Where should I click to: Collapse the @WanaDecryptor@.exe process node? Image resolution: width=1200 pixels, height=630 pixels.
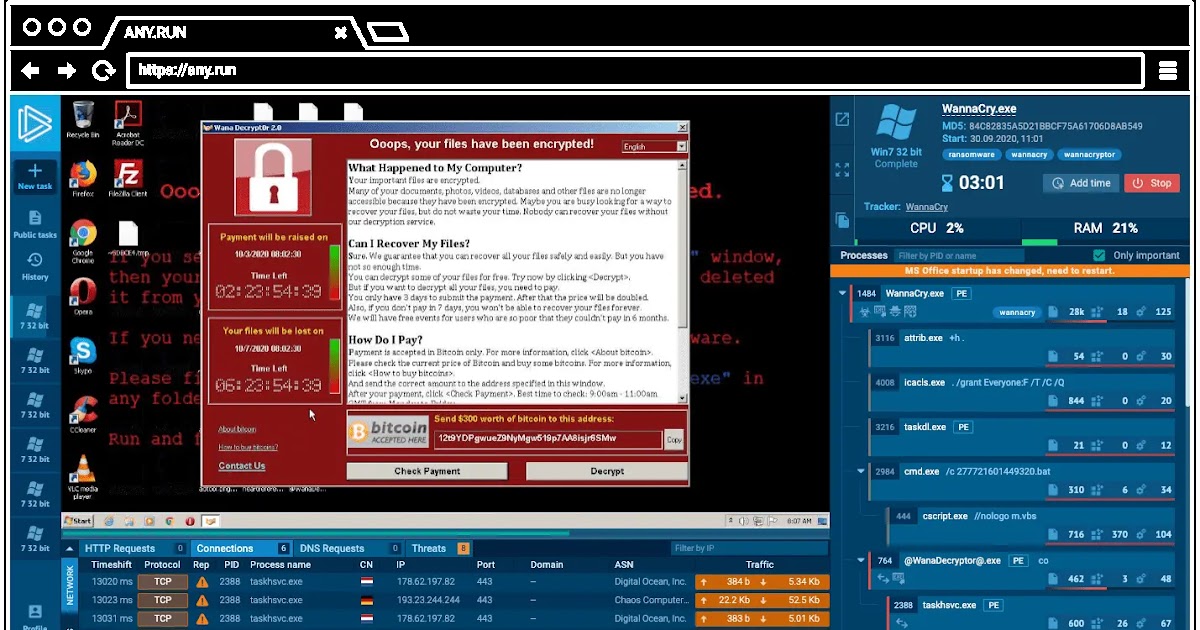[x=860, y=561]
